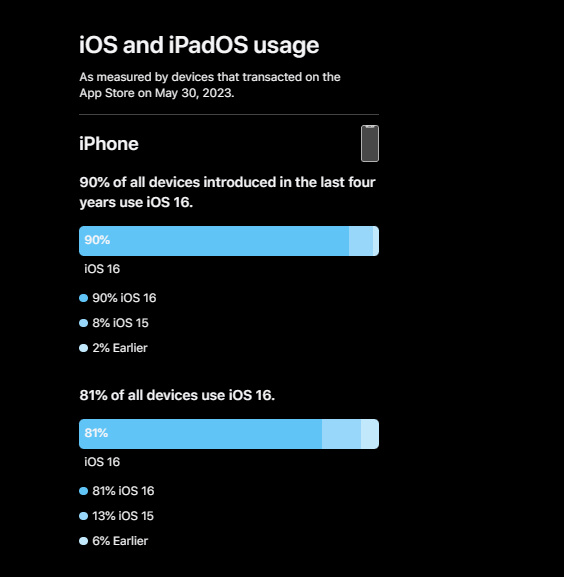This screenshot has height=577, width=564.
Task: Click the iOS 16 label under first bar
Action: 102,269
